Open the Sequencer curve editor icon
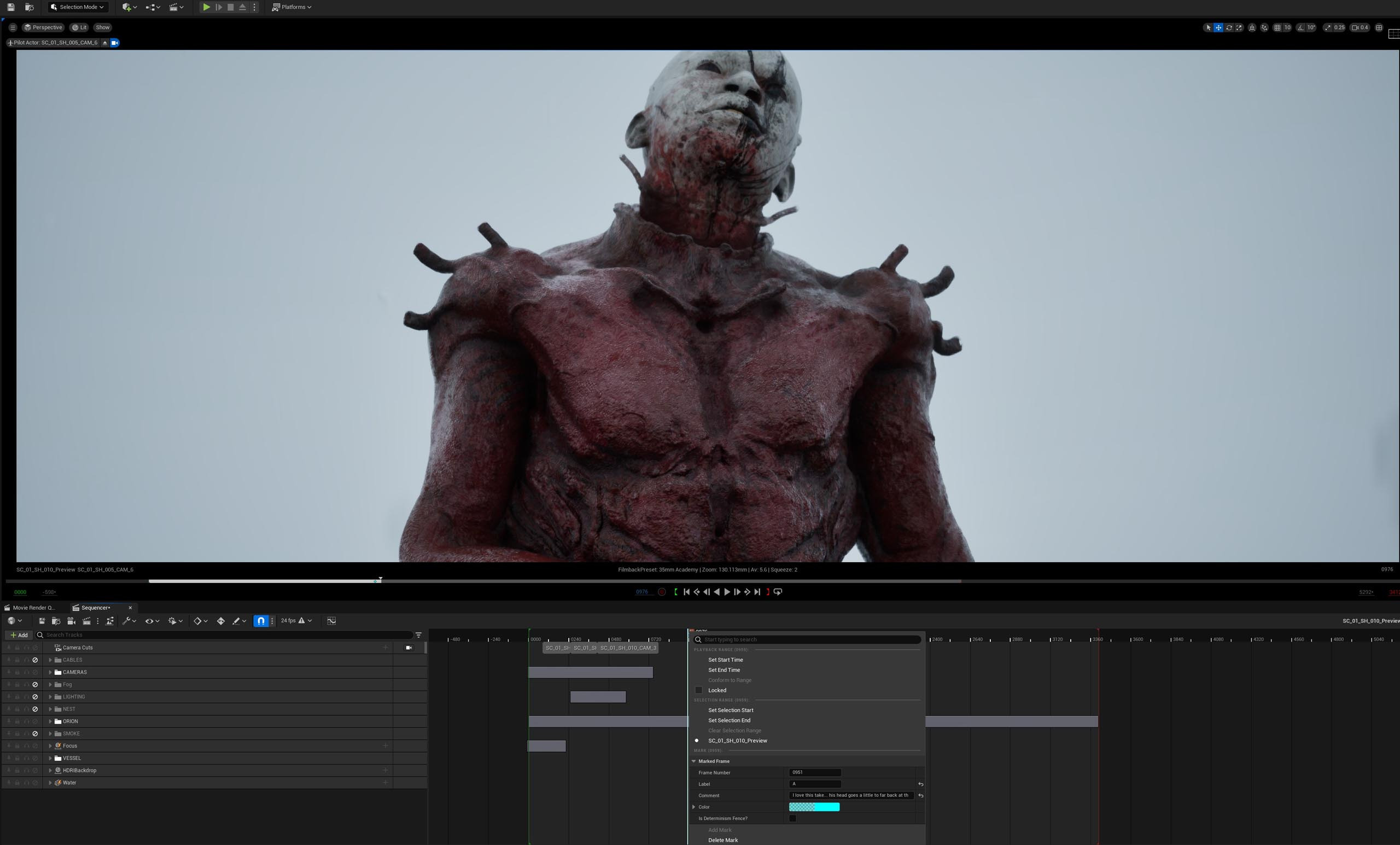Image resolution: width=1400 pixels, height=845 pixels. (331, 621)
